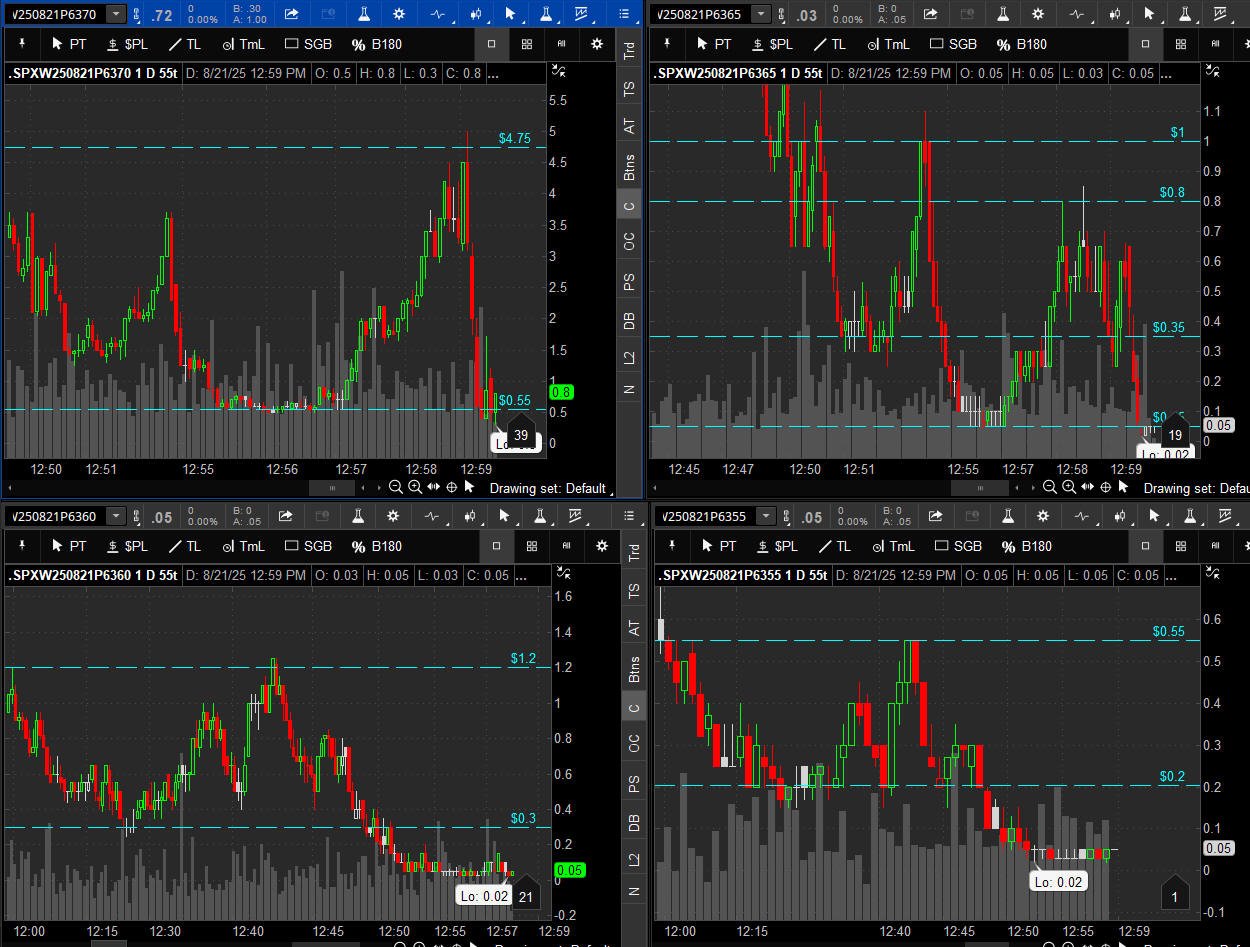The width and height of the screenshot is (1250, 947).
Task: Click zoom out magnifier under P6370 chart
Action: pos(396,487)
